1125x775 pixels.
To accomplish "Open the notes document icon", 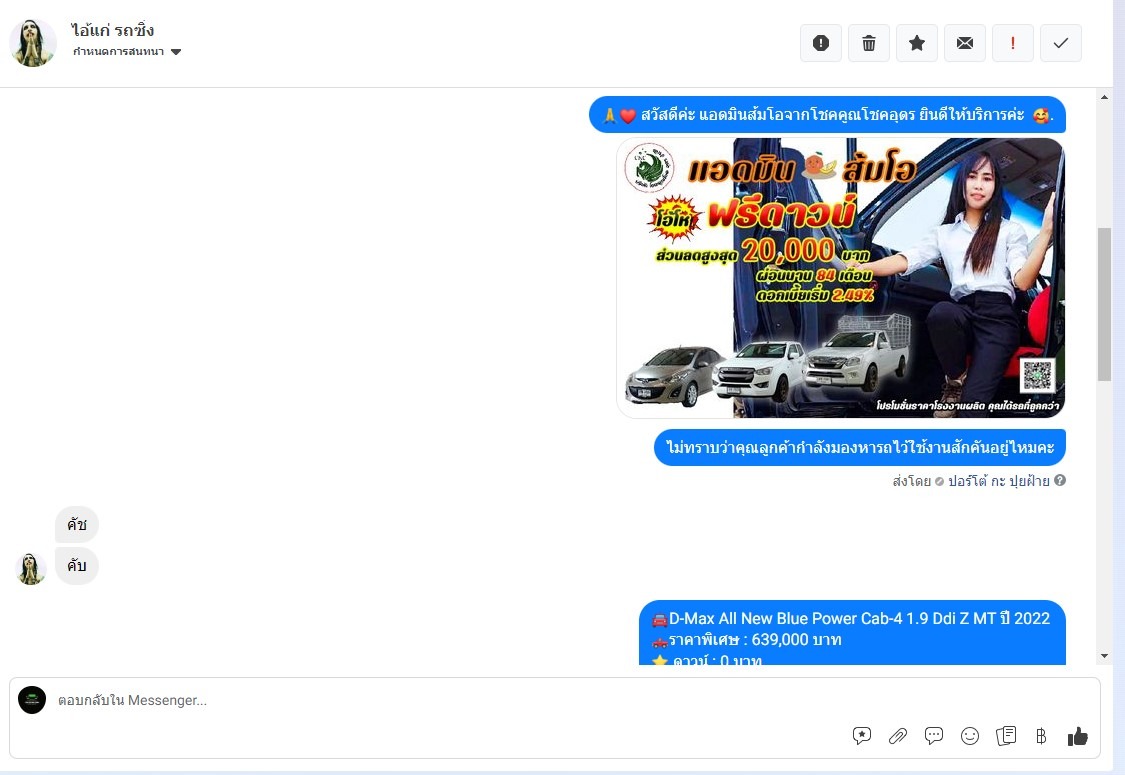I will coord(1006,736).
